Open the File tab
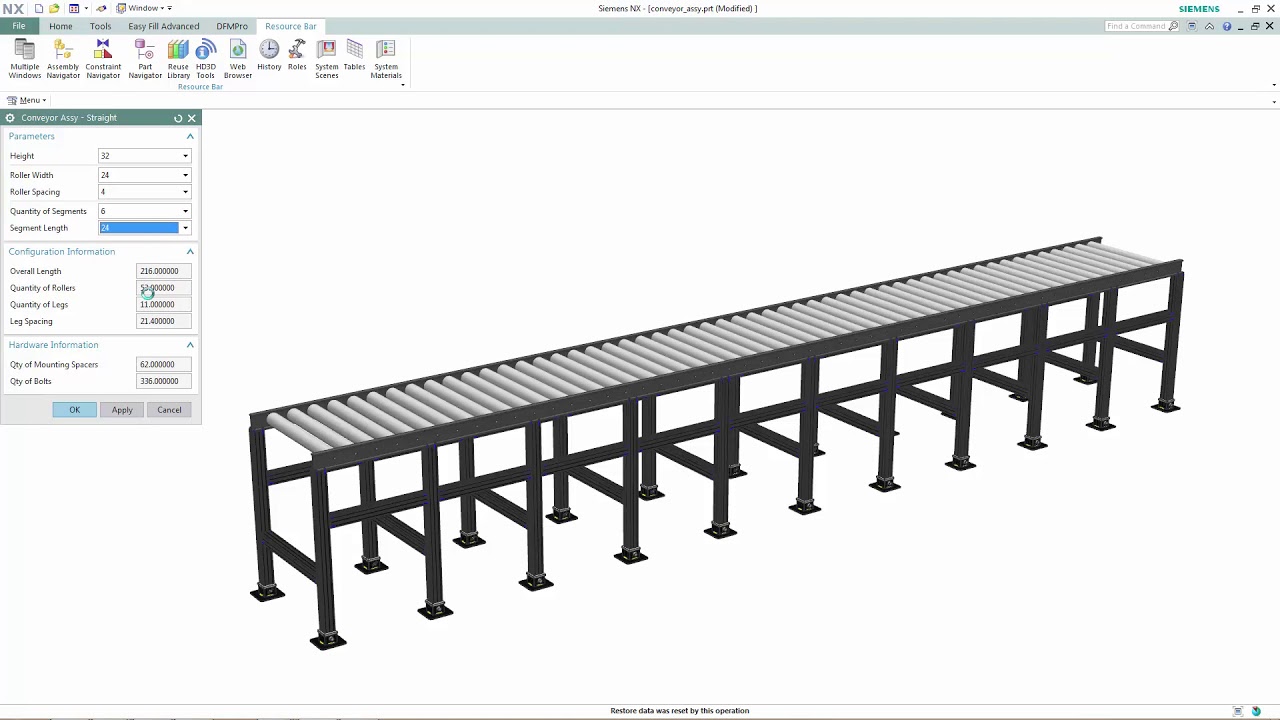1280x720 pixels. click(x=19, y=26)
